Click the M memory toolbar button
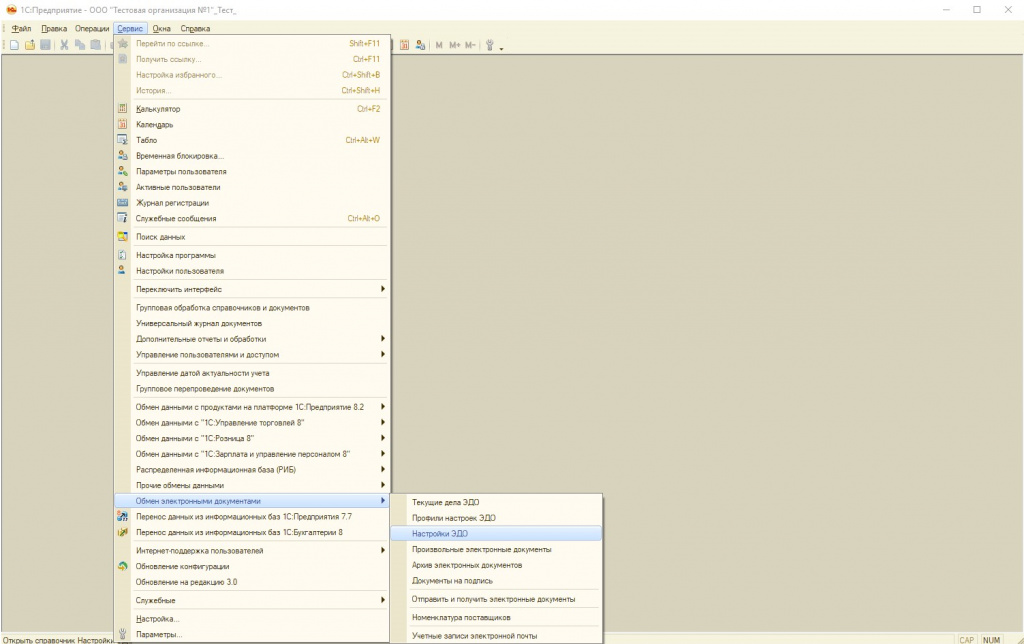1024x644 pixels. tap(439, 45)
